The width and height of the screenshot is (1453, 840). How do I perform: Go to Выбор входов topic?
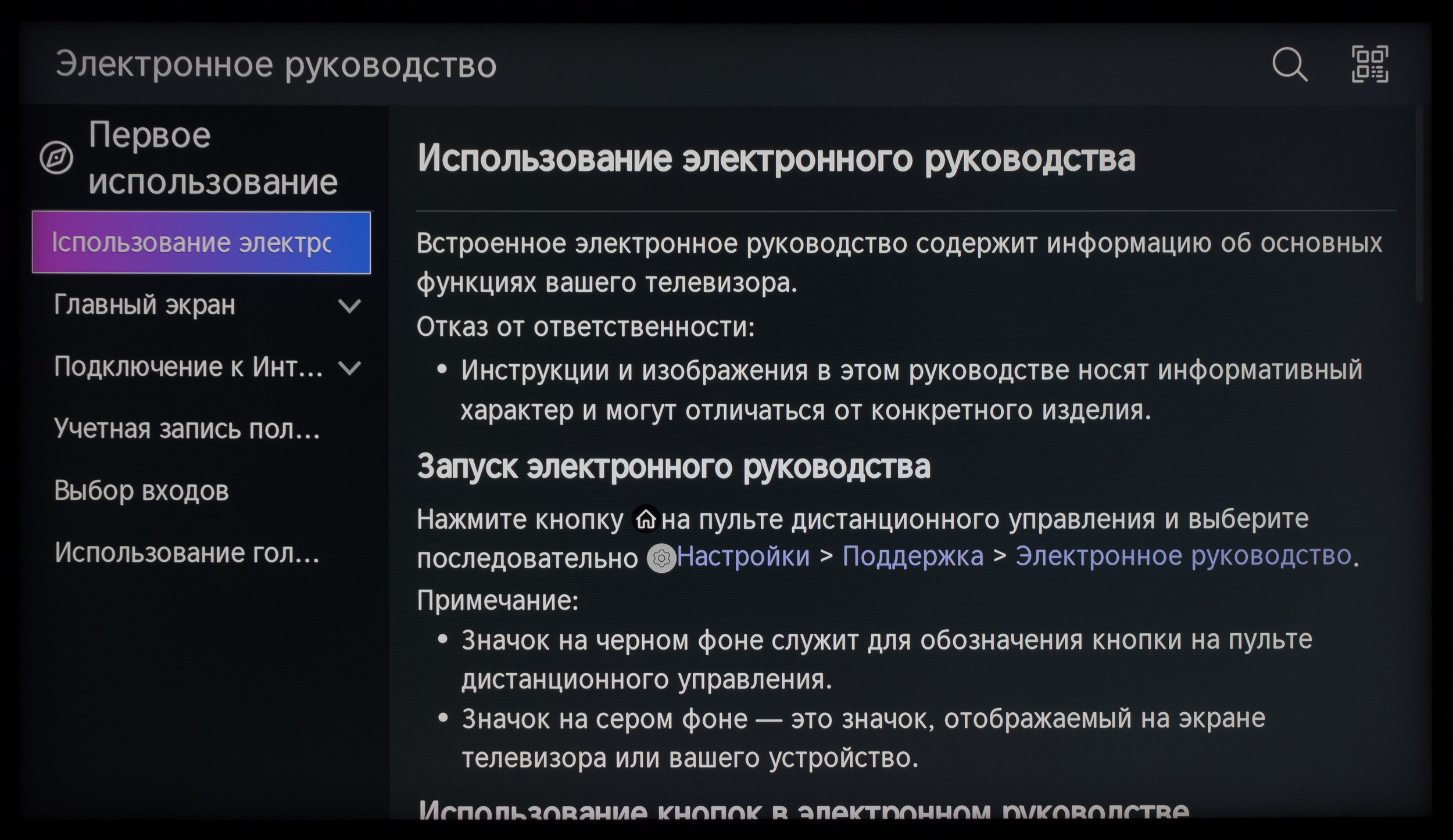[141, 491]
